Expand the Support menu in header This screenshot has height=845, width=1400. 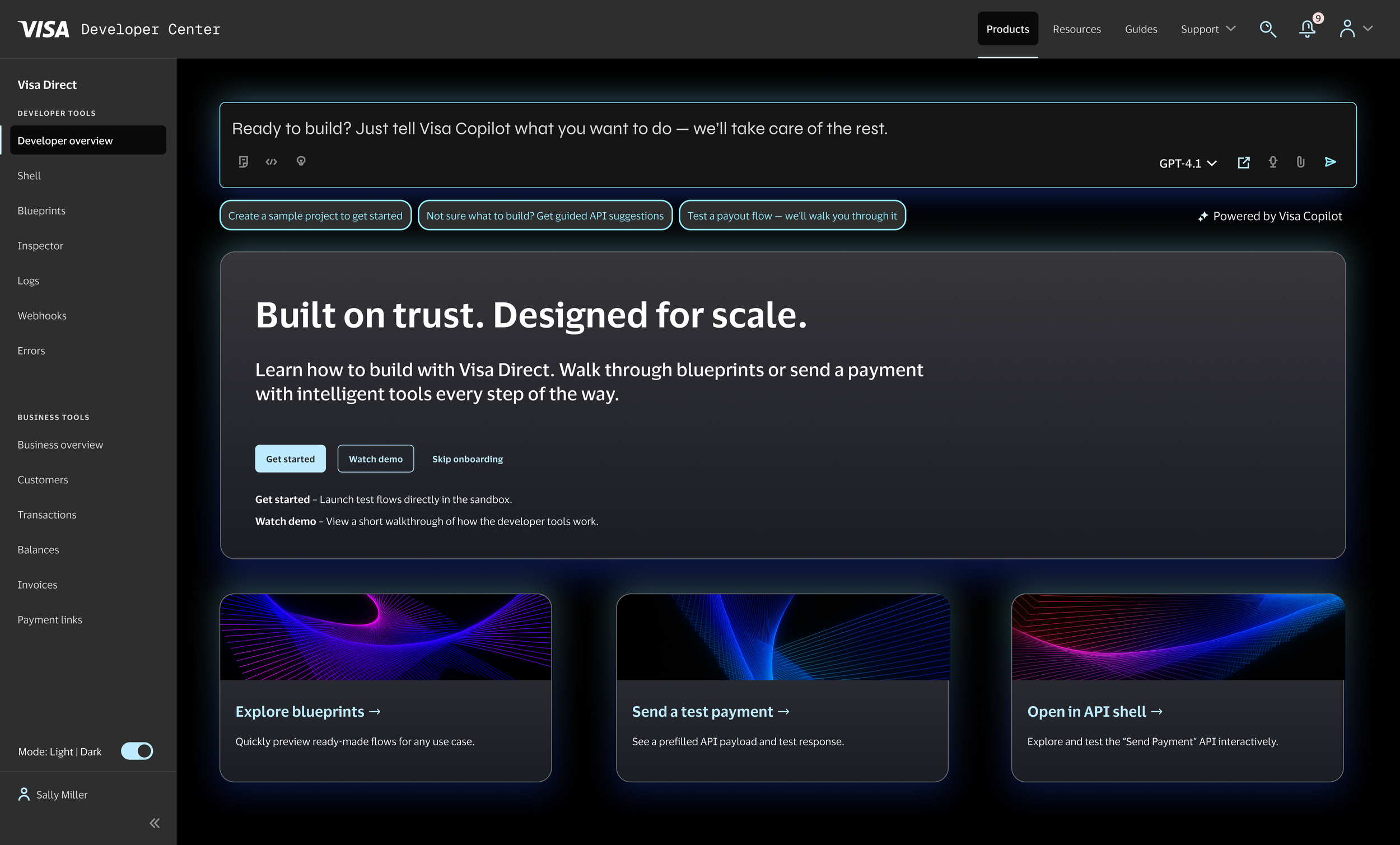click(1207, 29)
